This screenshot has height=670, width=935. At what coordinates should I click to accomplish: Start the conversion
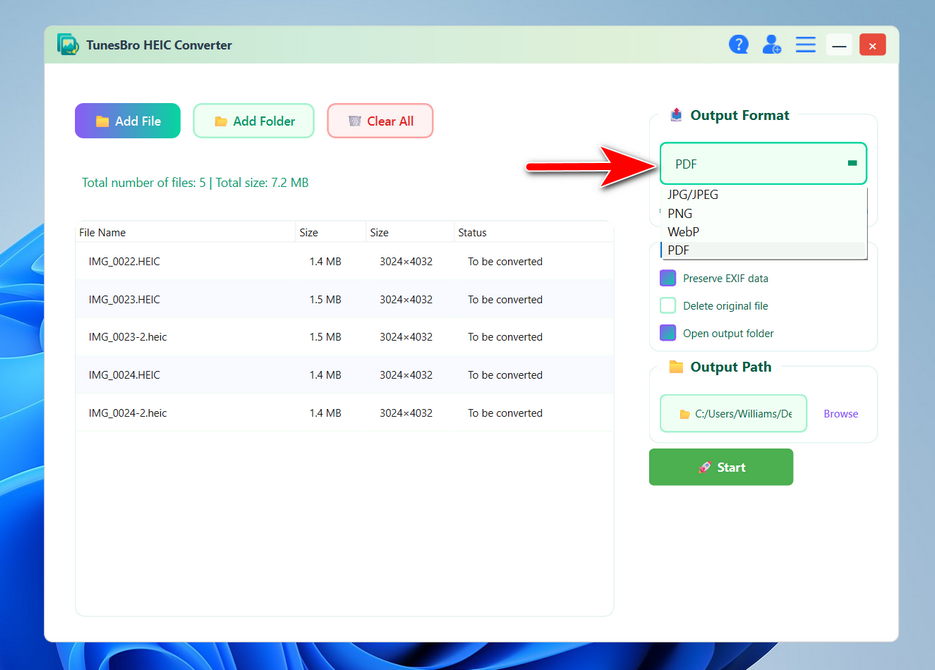tap(721, 467)
